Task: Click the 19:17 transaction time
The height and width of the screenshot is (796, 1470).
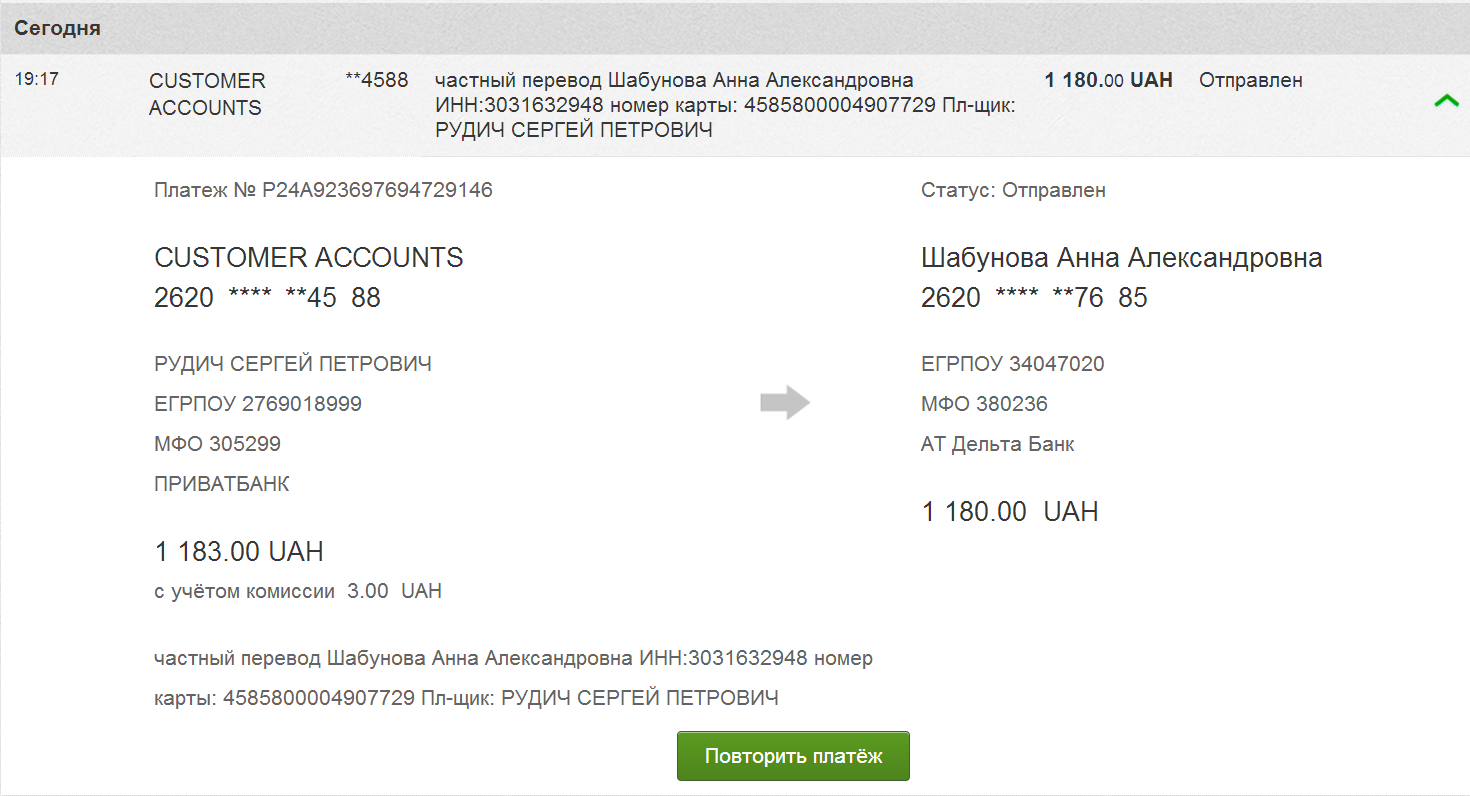Action: coord(36,80)
